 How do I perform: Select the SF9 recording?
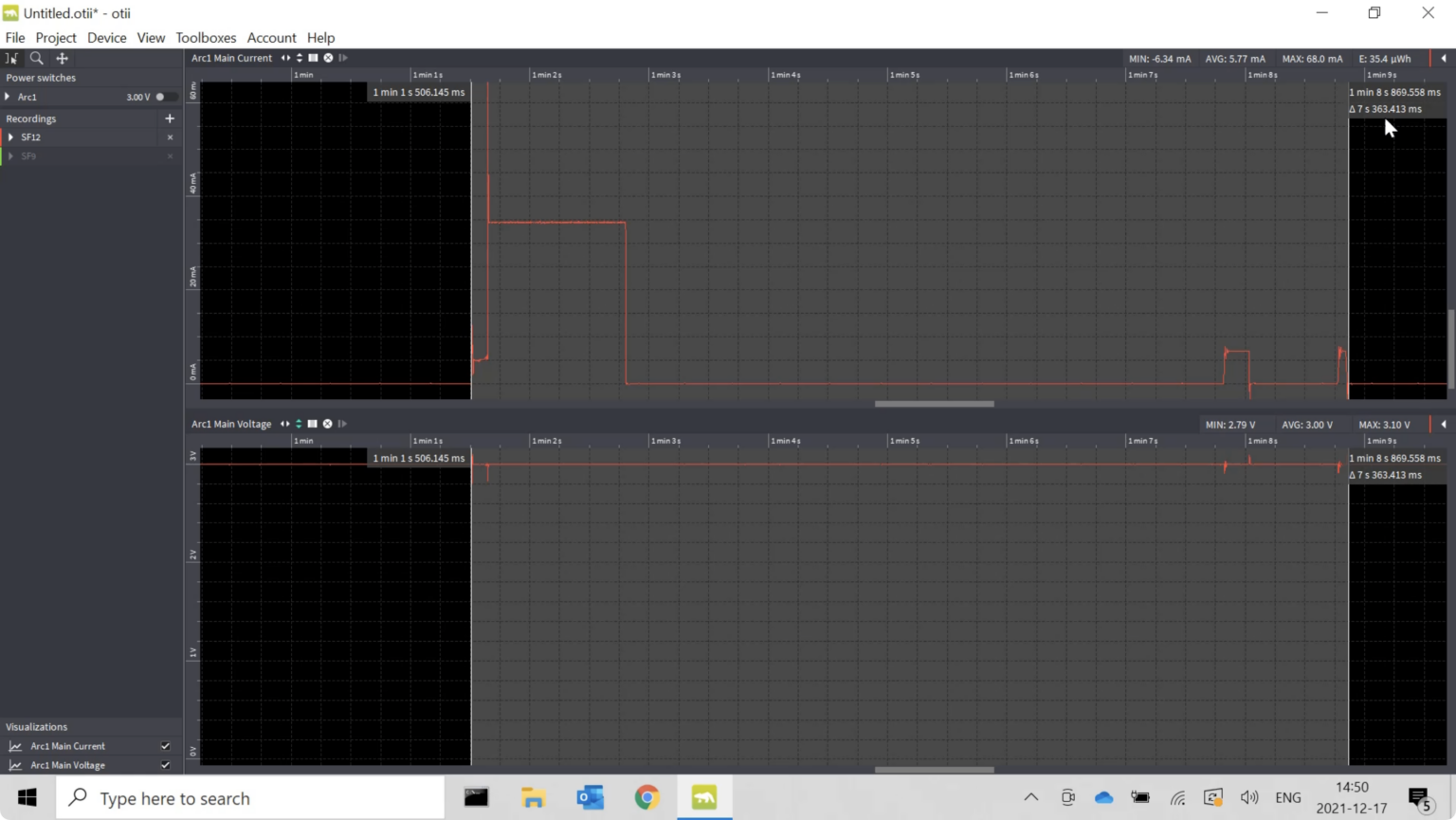[28, 156]
